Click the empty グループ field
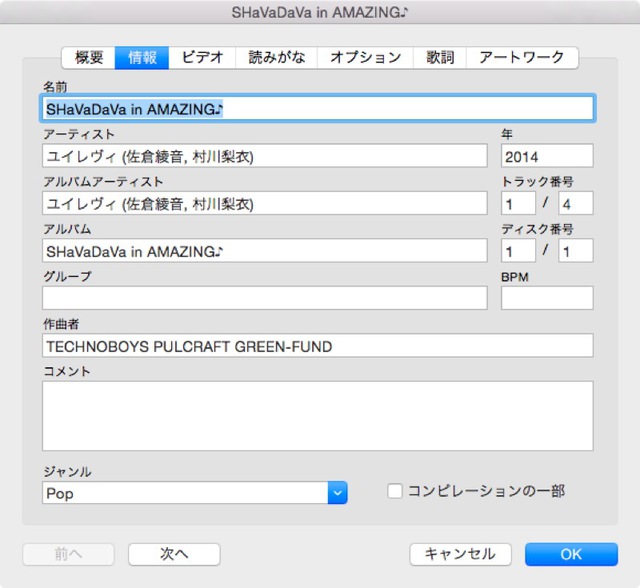Screen dimensions: 640x588 pyautogui.click(x=264, y=298)
